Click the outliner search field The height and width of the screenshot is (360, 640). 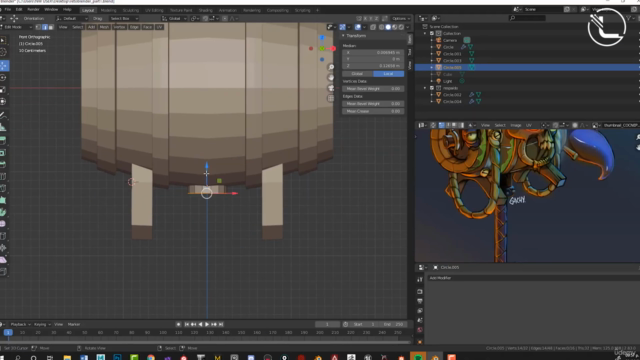click(x=527, y=18)
